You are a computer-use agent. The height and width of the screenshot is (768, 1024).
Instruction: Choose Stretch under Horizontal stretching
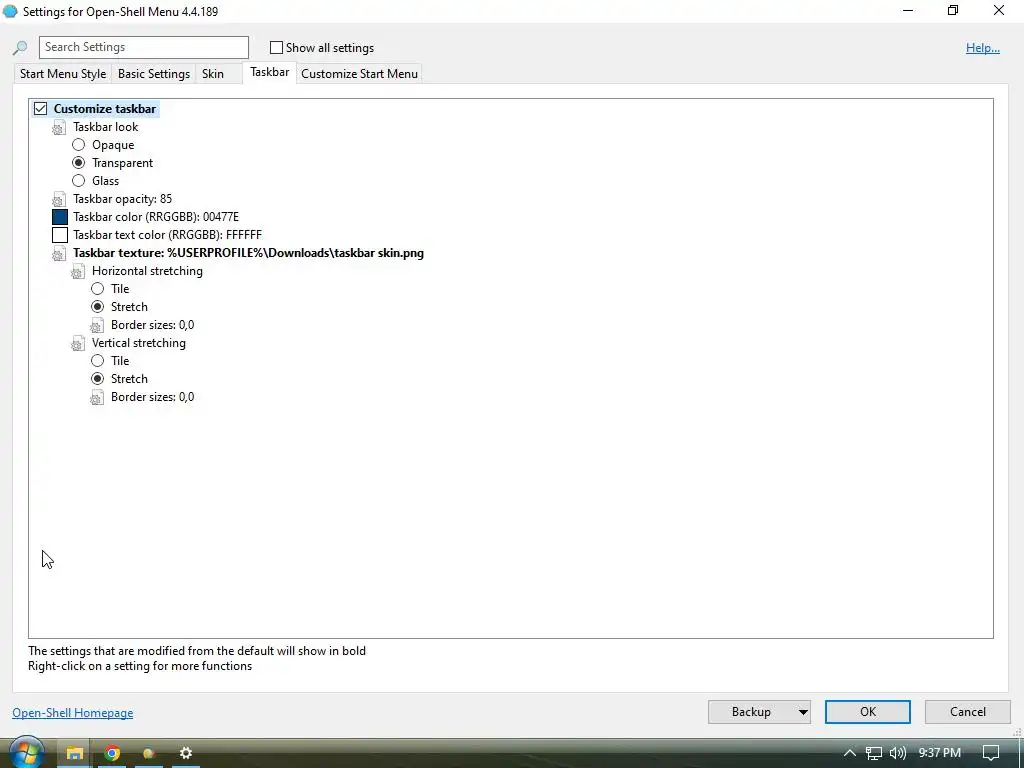(97, 306)
